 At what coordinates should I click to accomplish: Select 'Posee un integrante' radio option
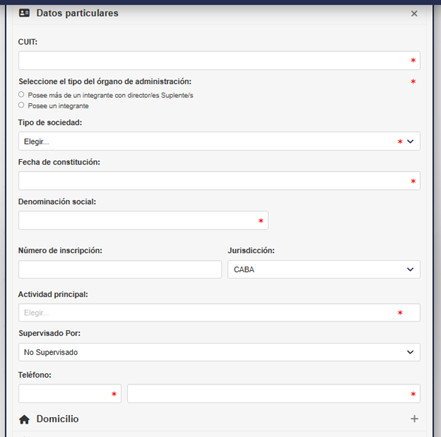21,105
